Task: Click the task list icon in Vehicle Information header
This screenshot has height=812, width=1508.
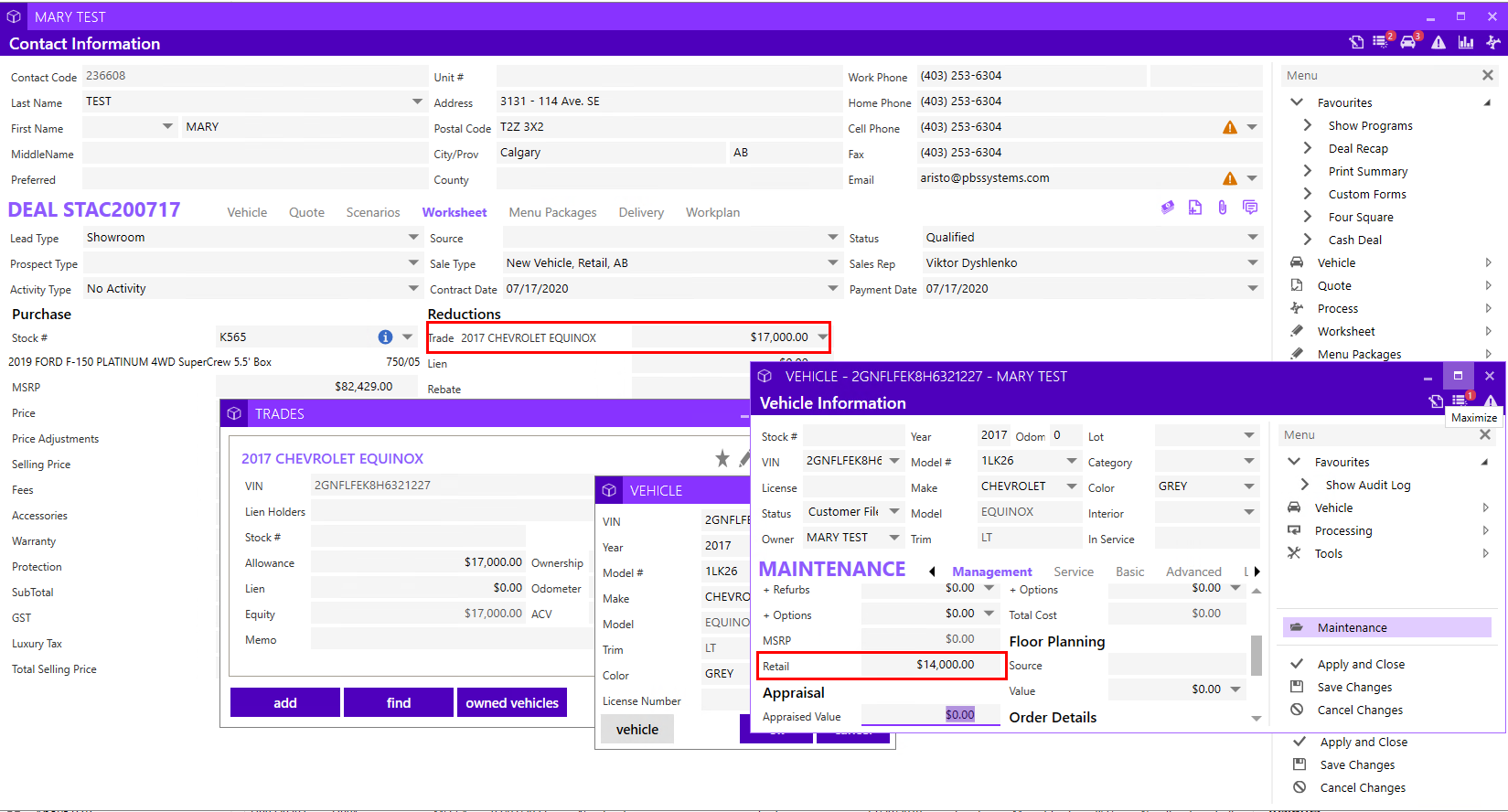Action: coord(1460,401)
